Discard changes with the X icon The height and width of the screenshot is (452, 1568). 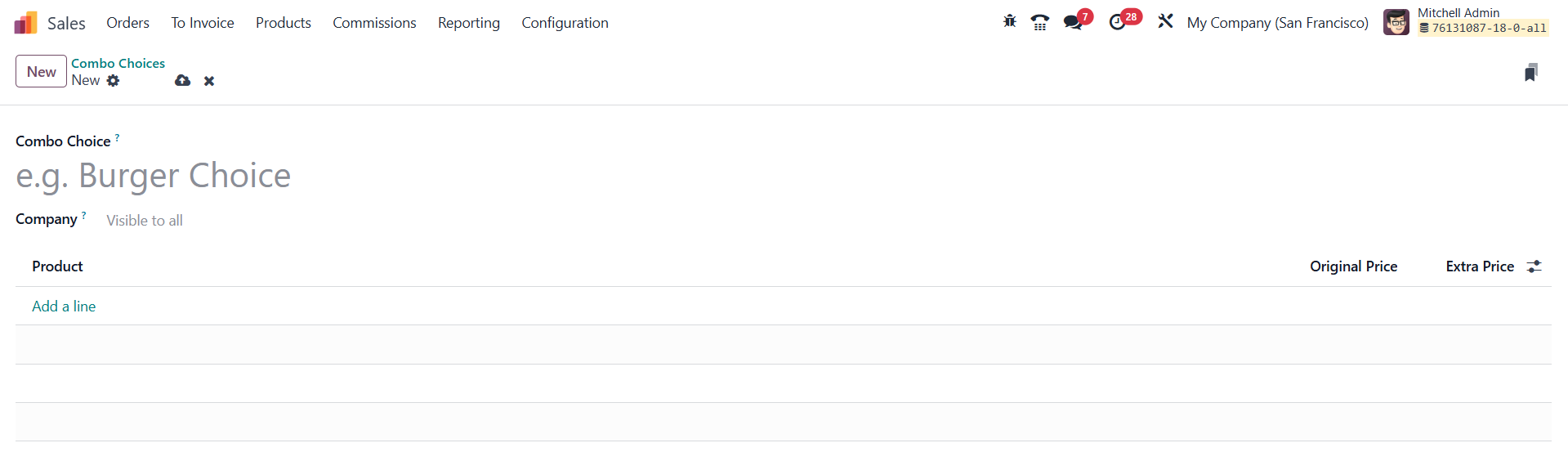(x=209, y=81)
